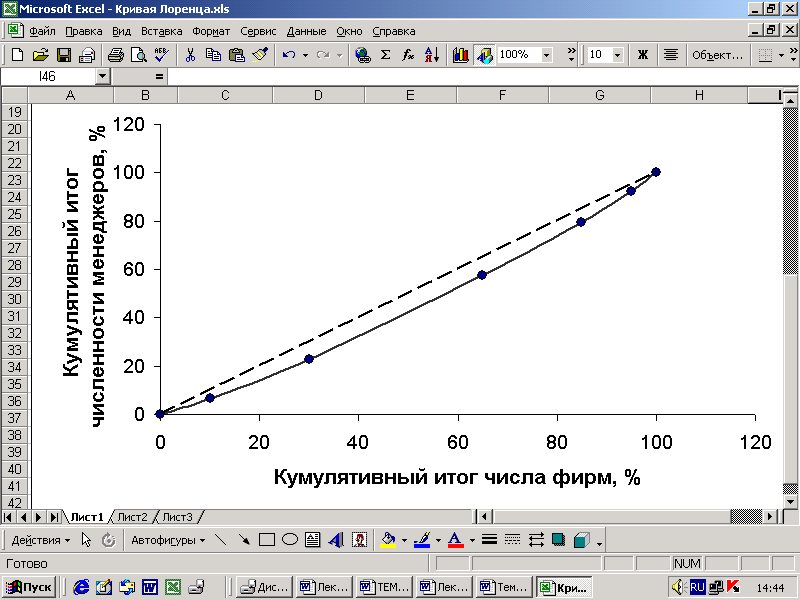Click the Print icon in toolbar
800x600 pixels.
pyautogui.click(x=115, y=55)
